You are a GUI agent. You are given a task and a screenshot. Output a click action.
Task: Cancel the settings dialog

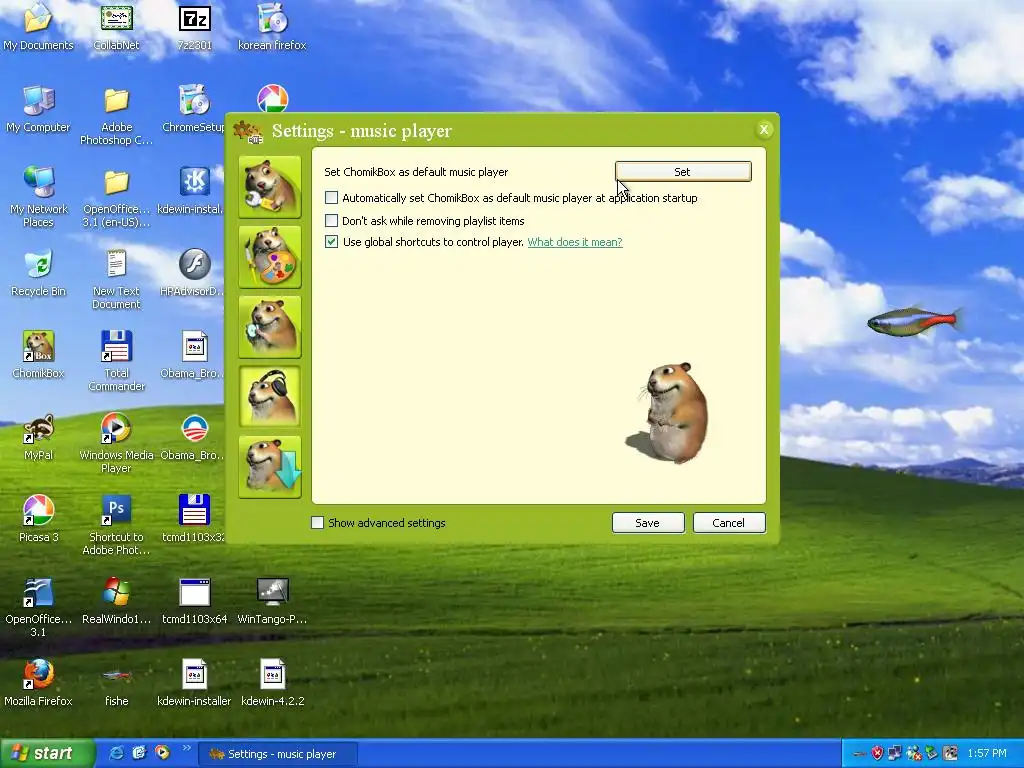tap(729, 522)
